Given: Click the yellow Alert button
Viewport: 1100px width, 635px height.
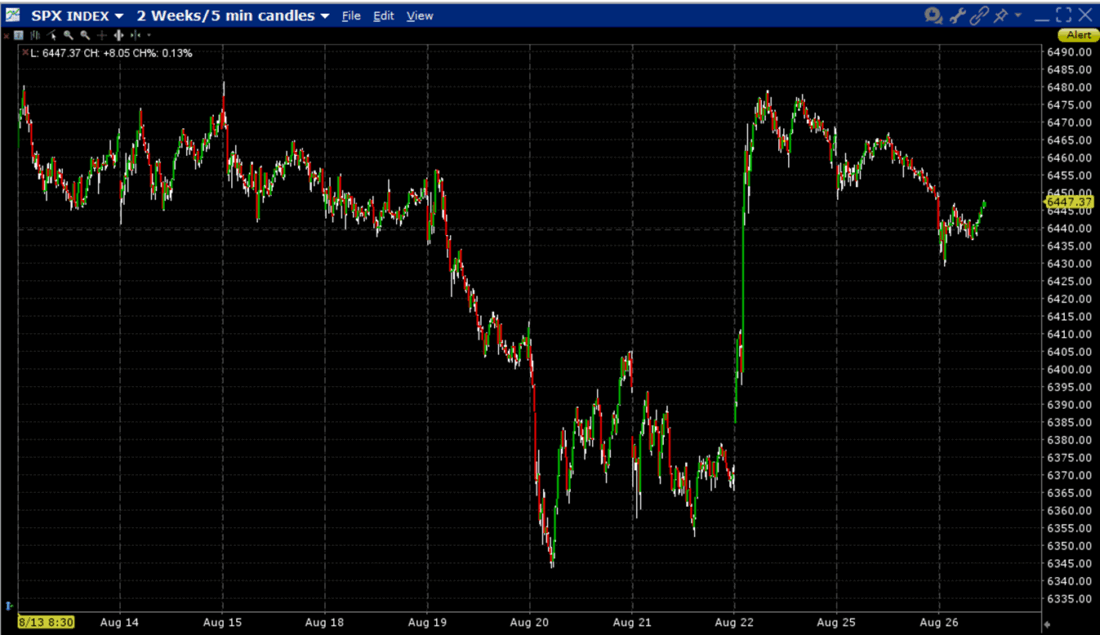Looking at the screenshot, I should 1077,34.
